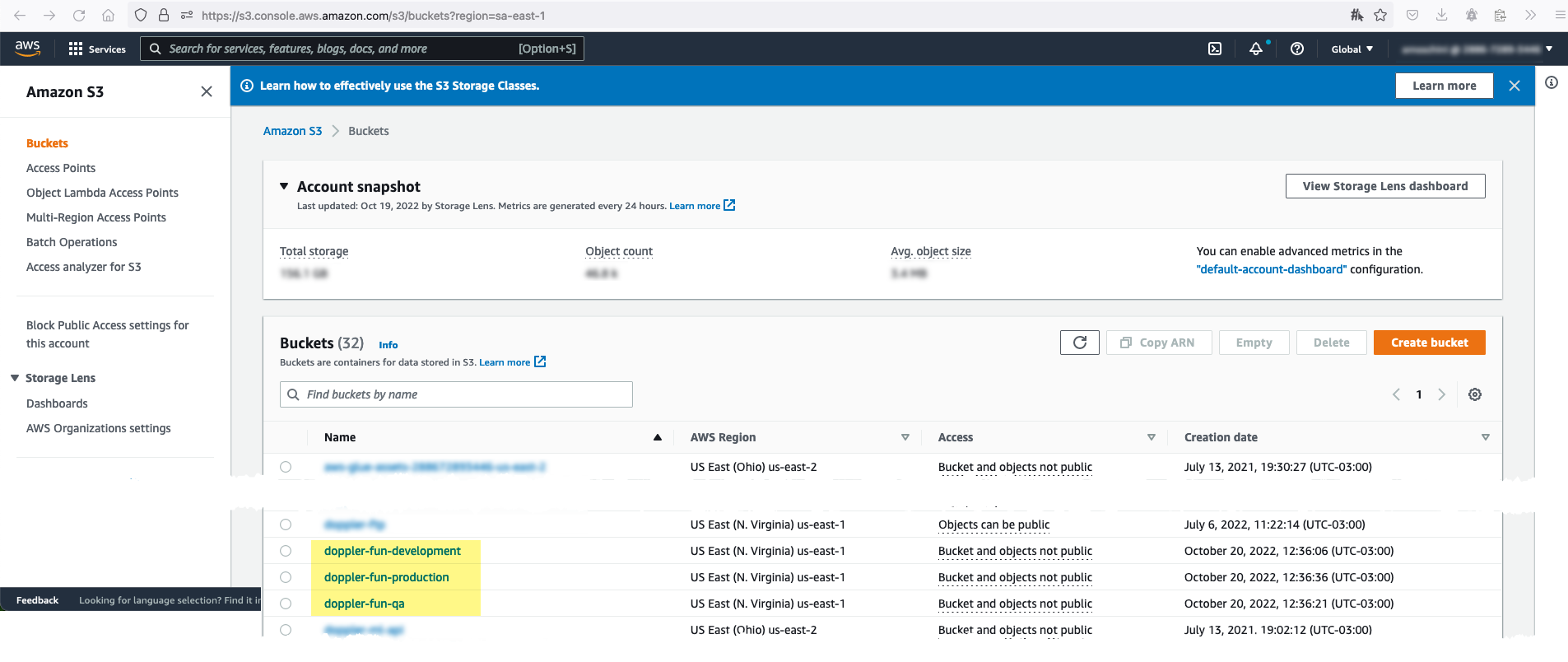
Task: Click the padlock site info icon
Action: click(x=164, y=15)
